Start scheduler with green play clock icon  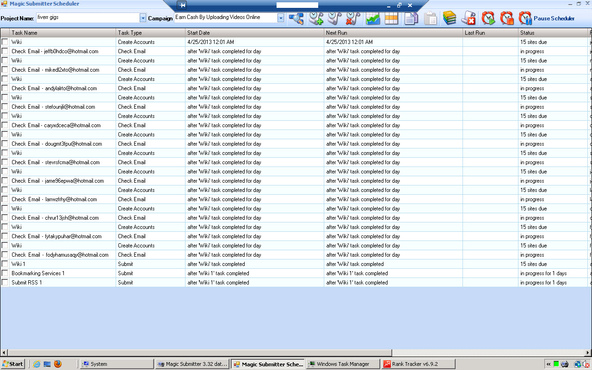[x=488, y=18]
